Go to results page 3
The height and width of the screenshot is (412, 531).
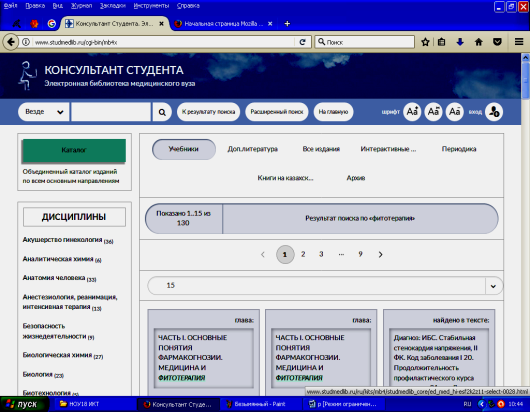pyautogui.click(x=321, y=254)
